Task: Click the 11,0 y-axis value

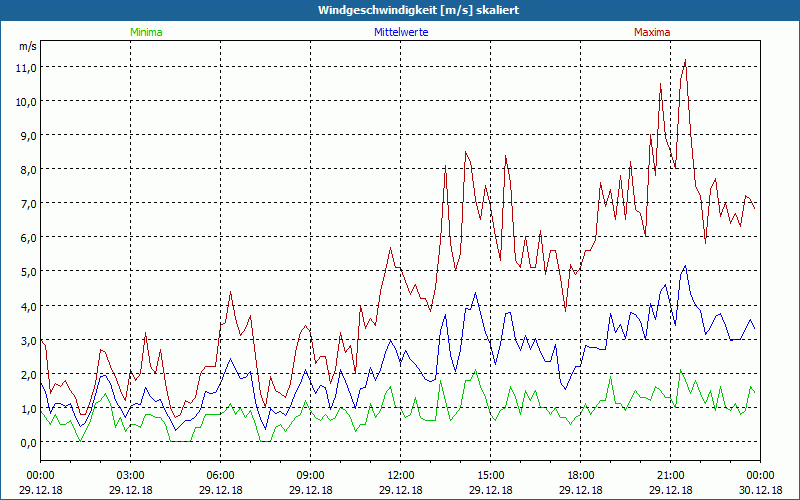Action: click(x=28, y=67)
